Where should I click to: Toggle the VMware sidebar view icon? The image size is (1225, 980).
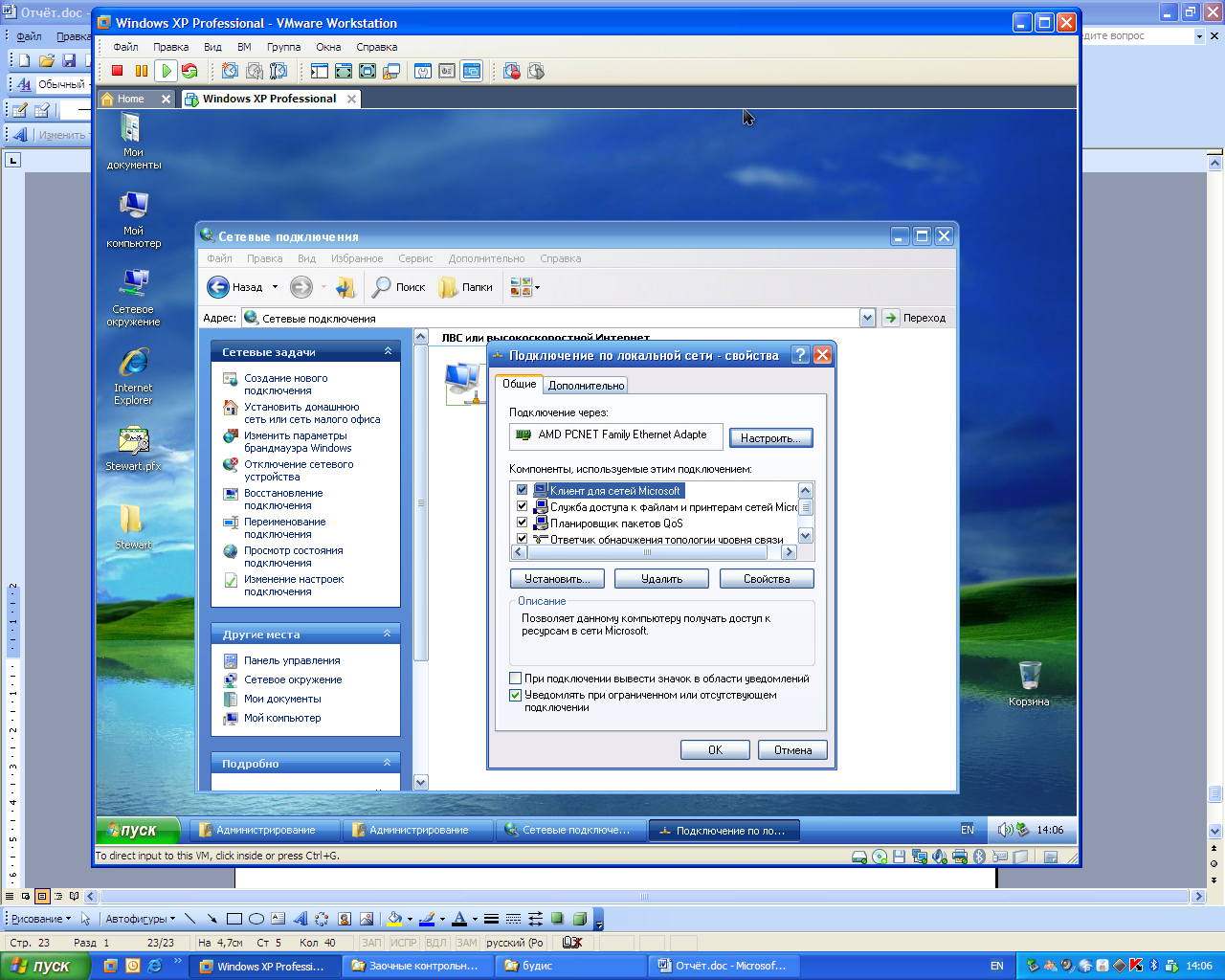320,71
